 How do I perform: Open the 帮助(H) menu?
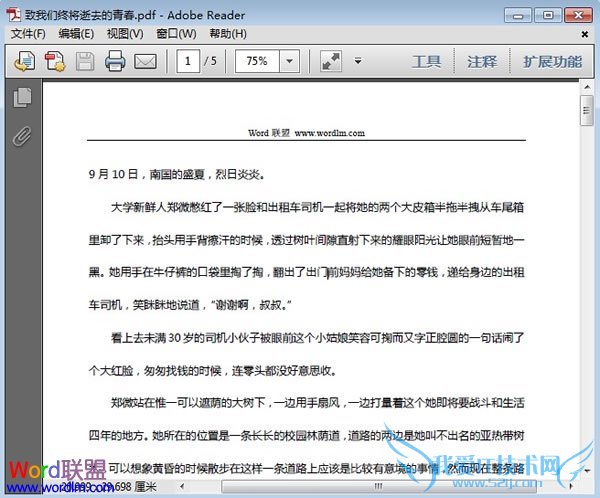[x=228, y=34]
